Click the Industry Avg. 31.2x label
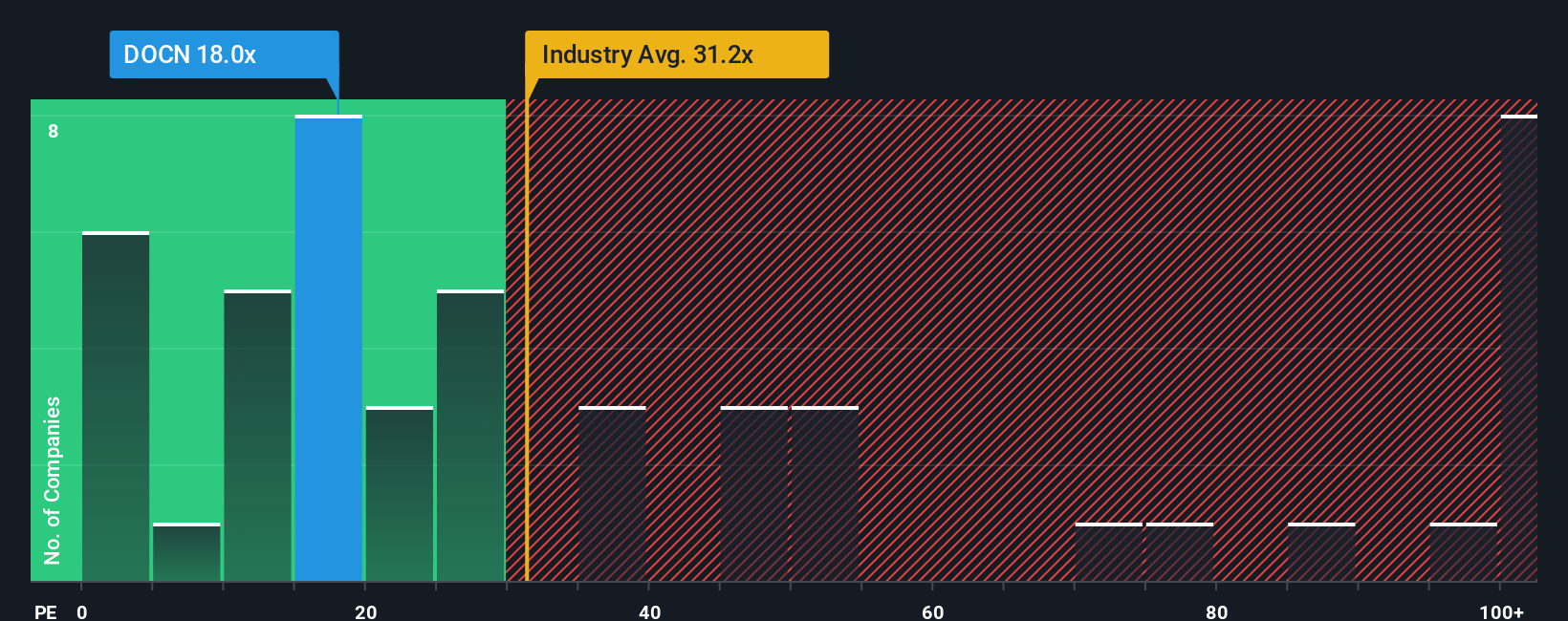The width and height of the screenshot is (1568, 621). pyautogui.click(x=677, y=54)
